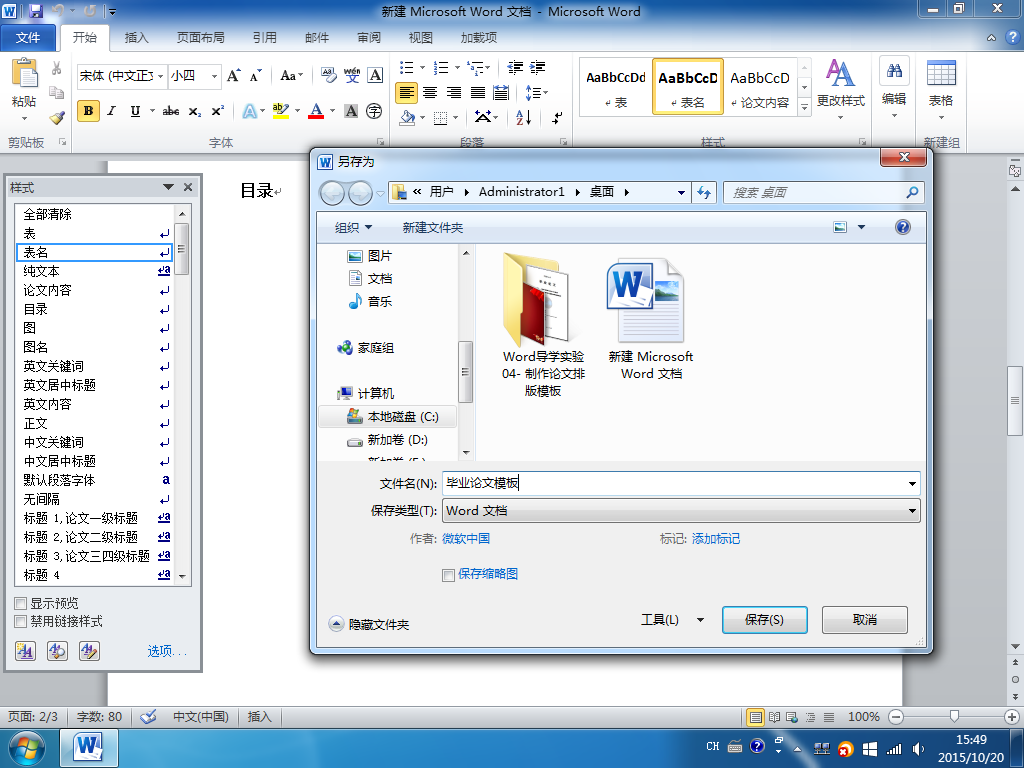
Task: Toggle Italic formatting in the ribbon
Action: pos(112,111)
